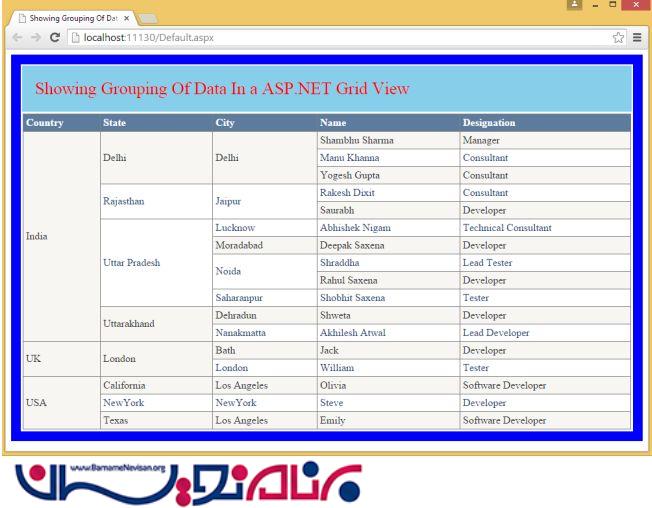
Task: Click the BarnameNevisan logo below the browser
Action: tap(190, 480)
